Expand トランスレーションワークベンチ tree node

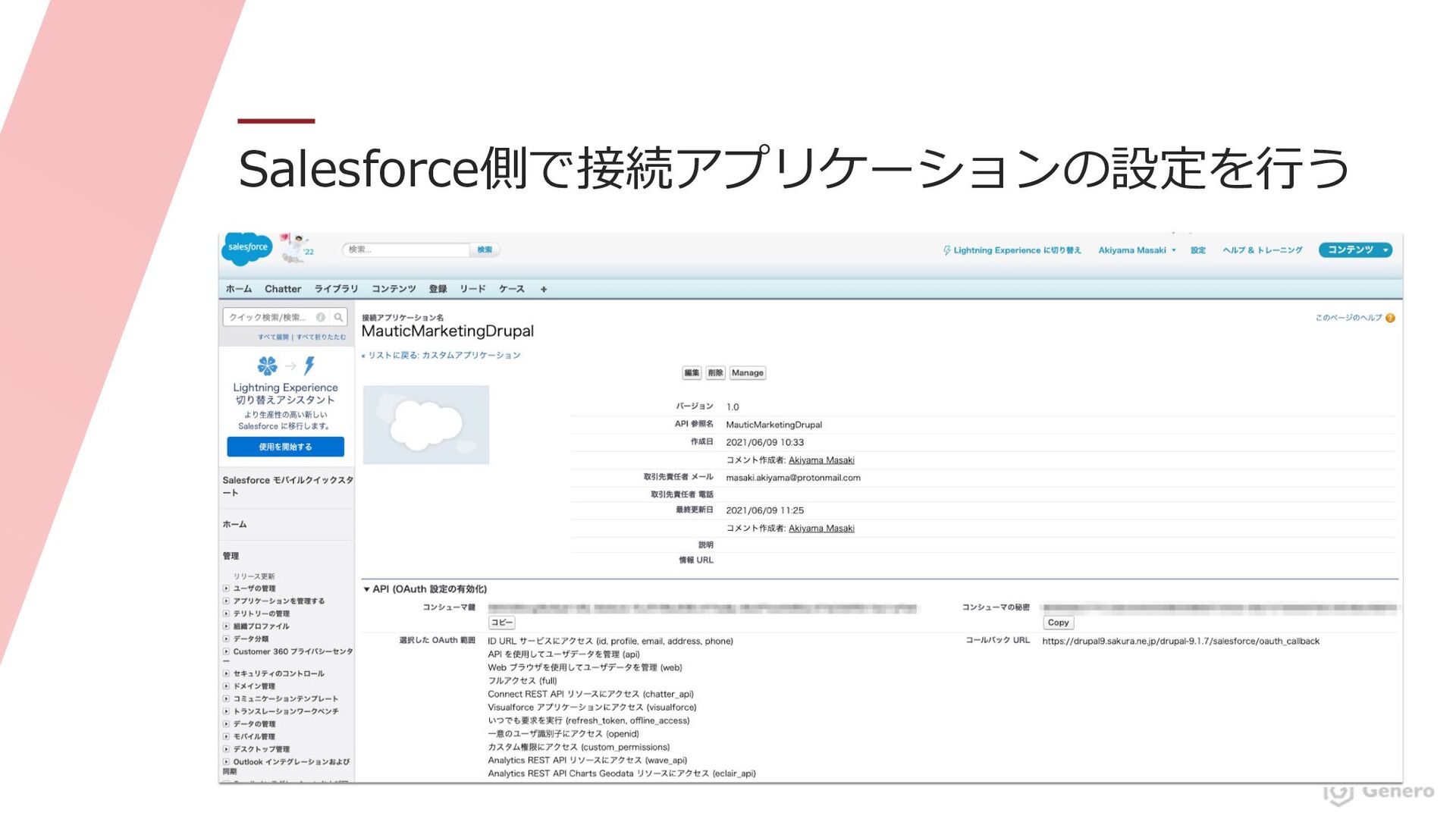pyautogui.click(x=226, y=711)
